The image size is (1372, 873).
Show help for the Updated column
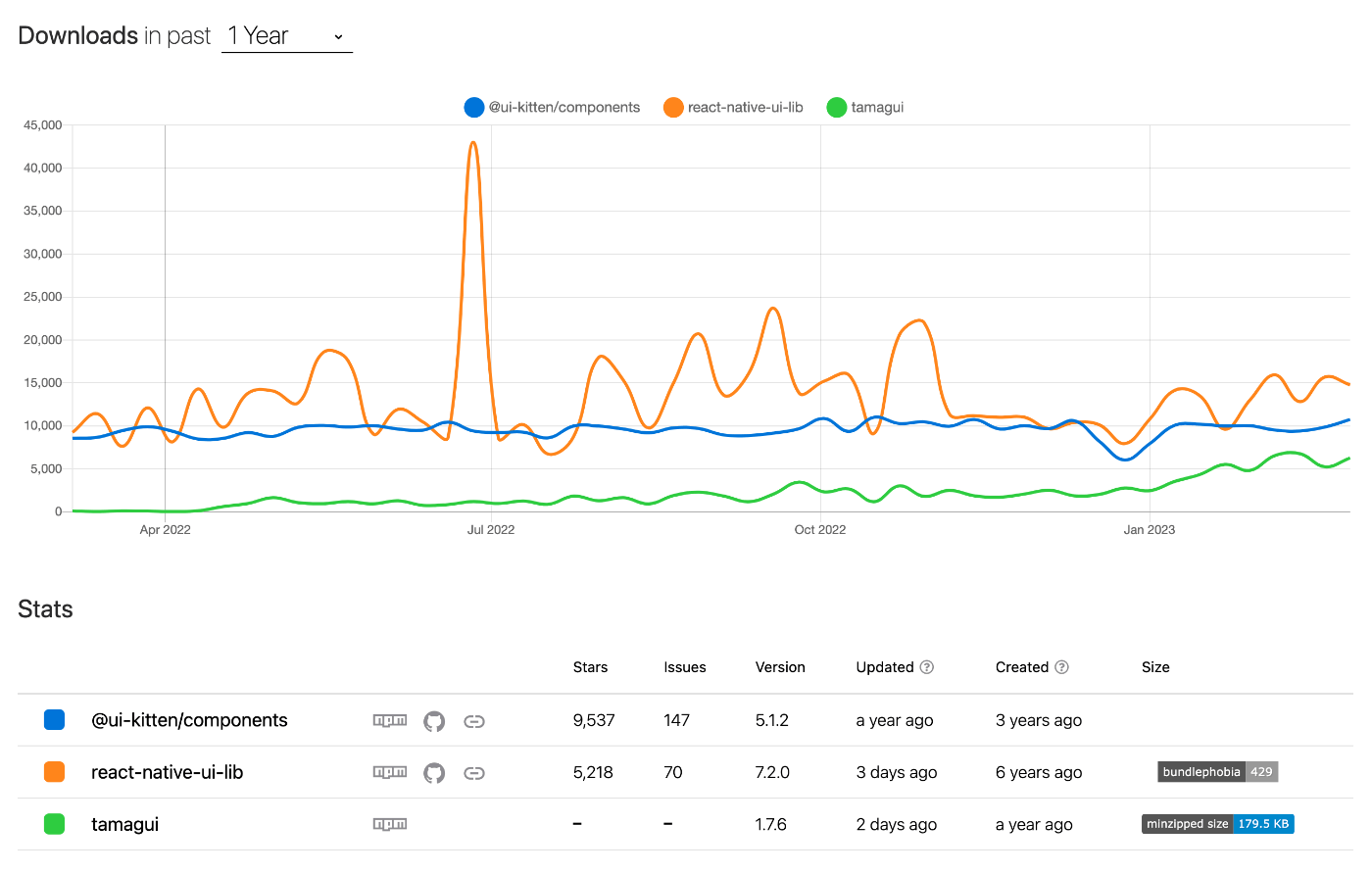click(927, 667)
